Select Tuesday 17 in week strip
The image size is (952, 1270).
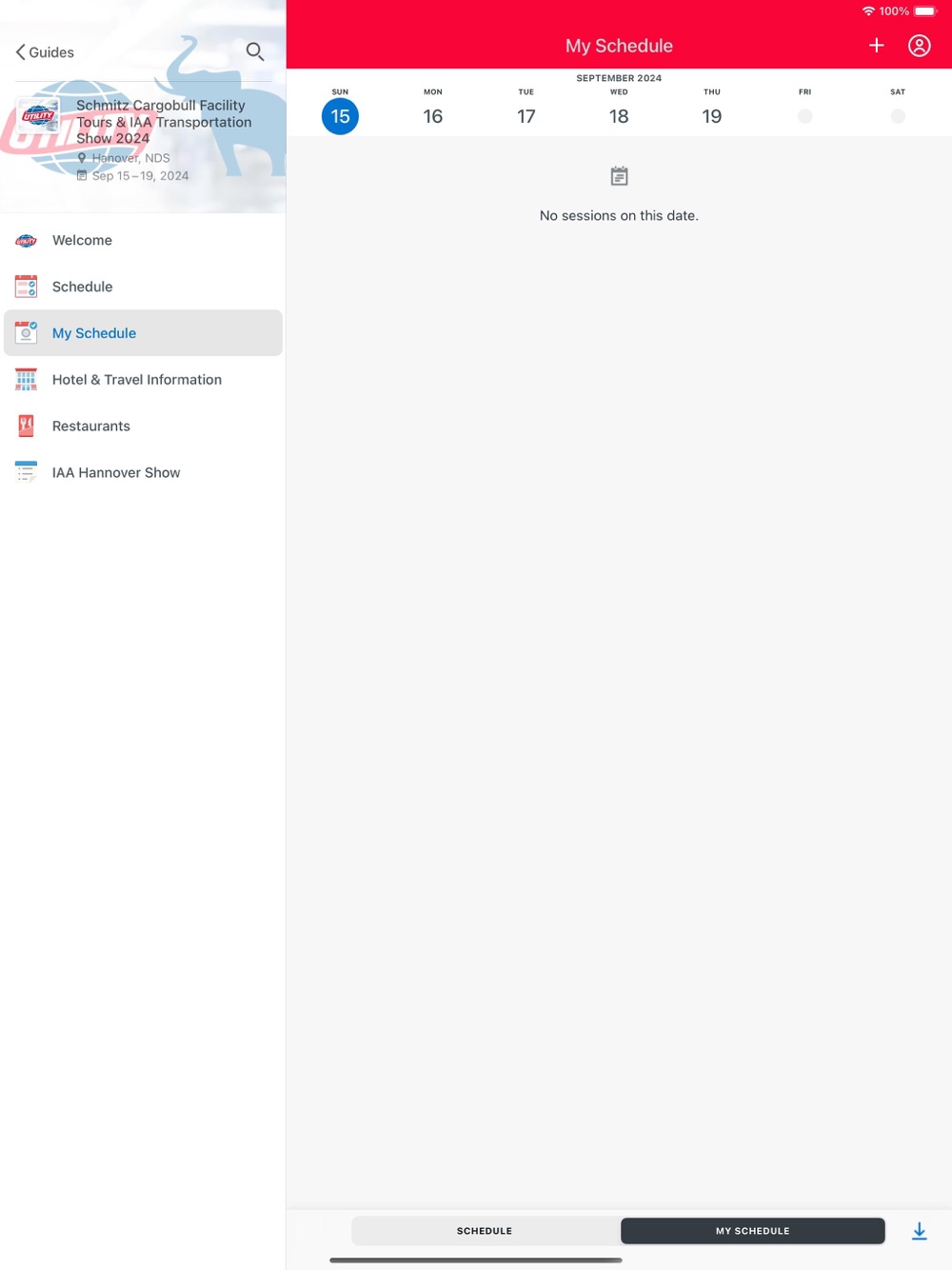pos(526,116)
